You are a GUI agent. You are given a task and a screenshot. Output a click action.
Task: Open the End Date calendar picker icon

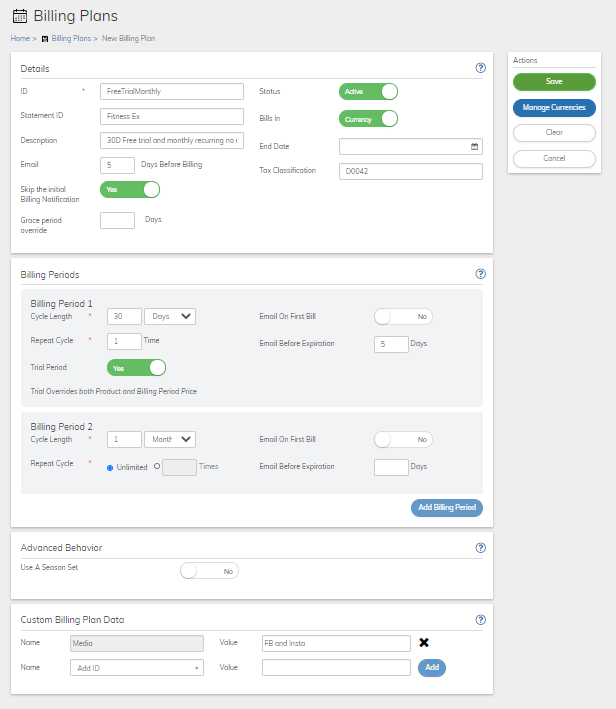(474, 147)
